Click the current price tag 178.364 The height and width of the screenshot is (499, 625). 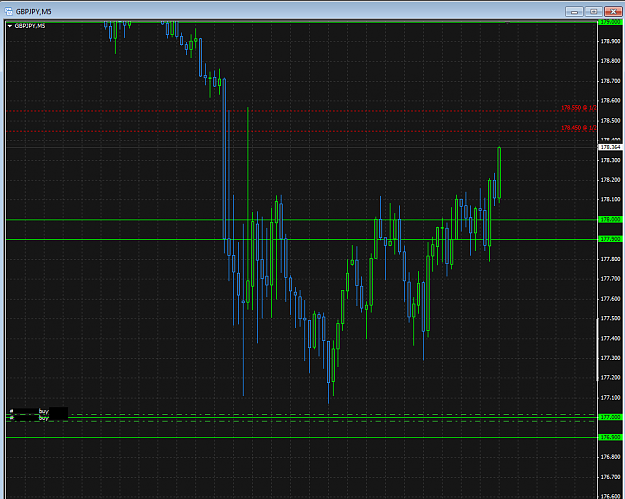[610, 147]
